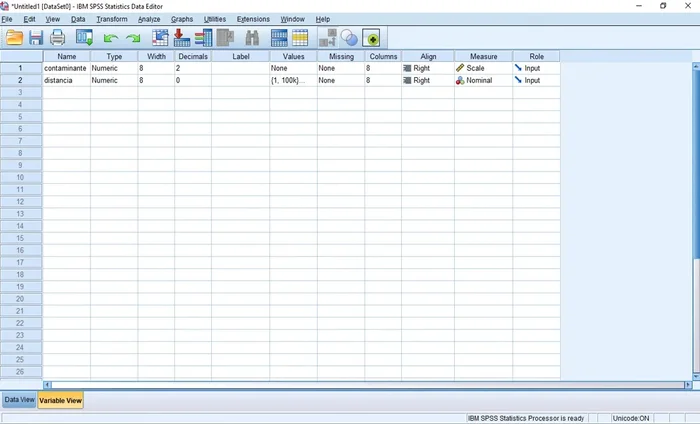Viewport: 700px width, 424px height.
Task: Click the Input role arrow for distancia
Action: tap(518, 80)
